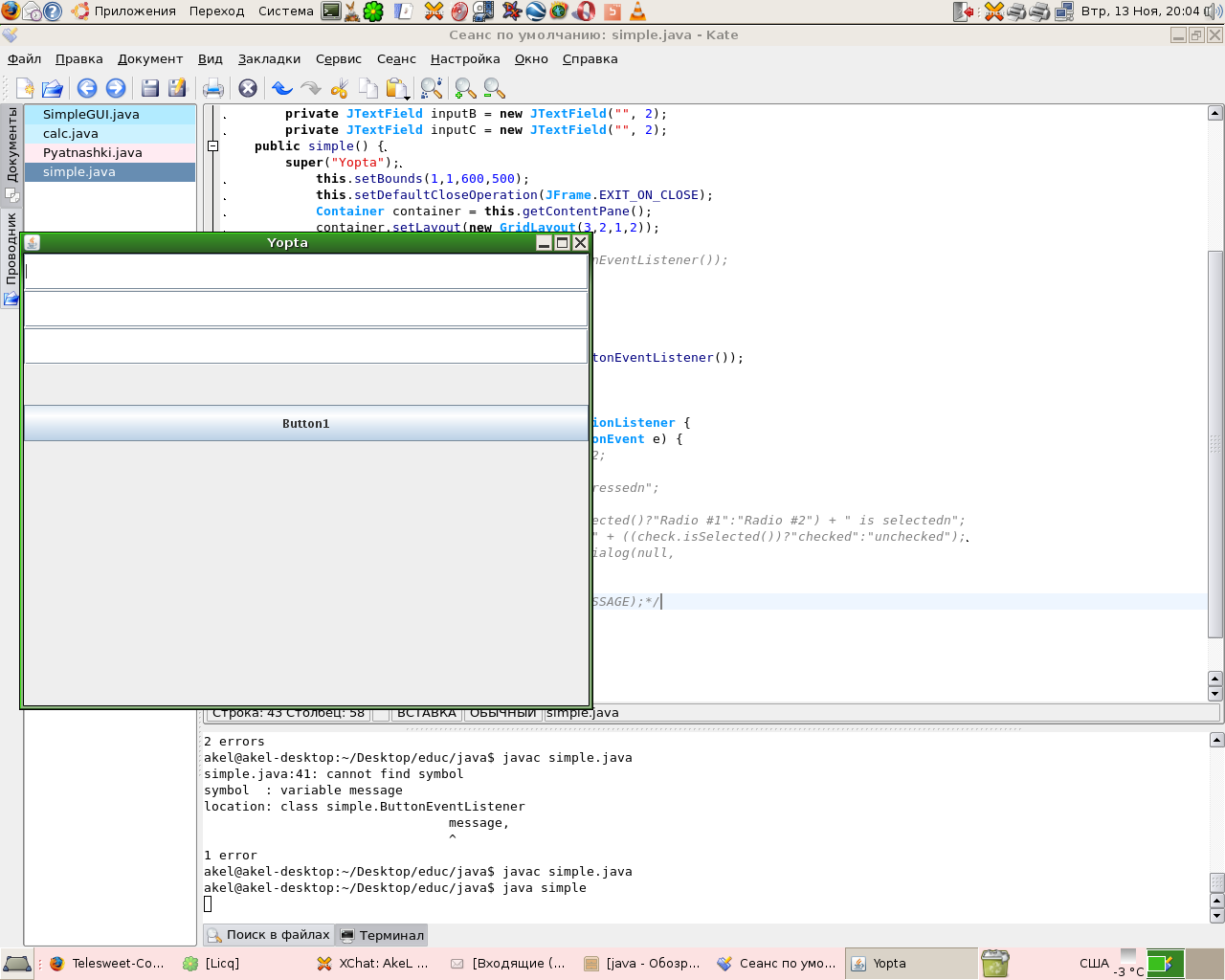Screen dimensions: 1225x980
Task: Select calc.java in the documents list
Action: pos(71,134)
